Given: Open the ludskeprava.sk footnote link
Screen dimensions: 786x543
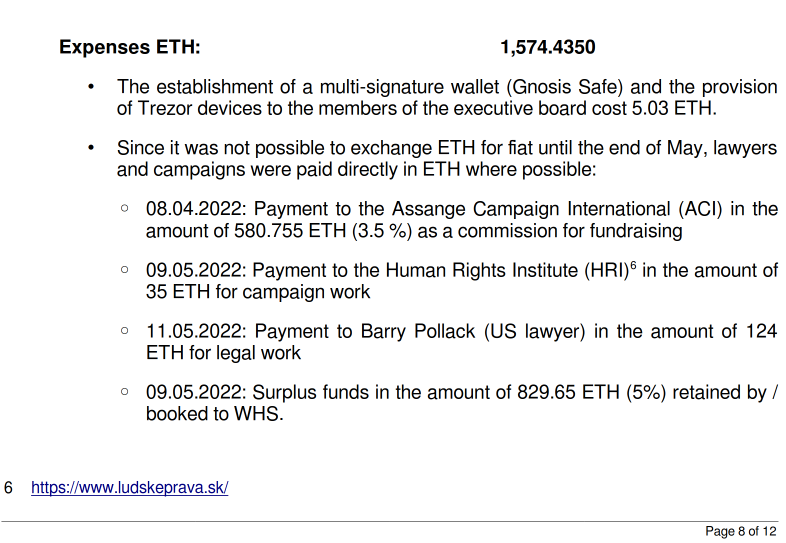Looking at the screenshot, I should tap(130, 488).
